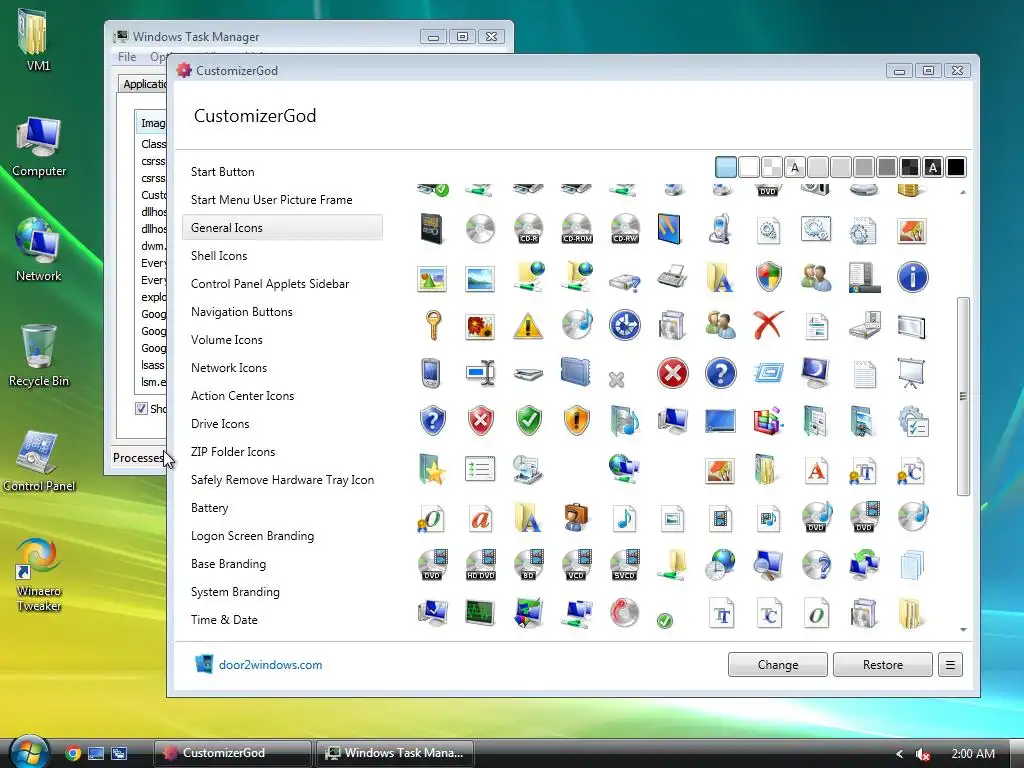
Task: Select Battery category
Action: pos(210,508)
